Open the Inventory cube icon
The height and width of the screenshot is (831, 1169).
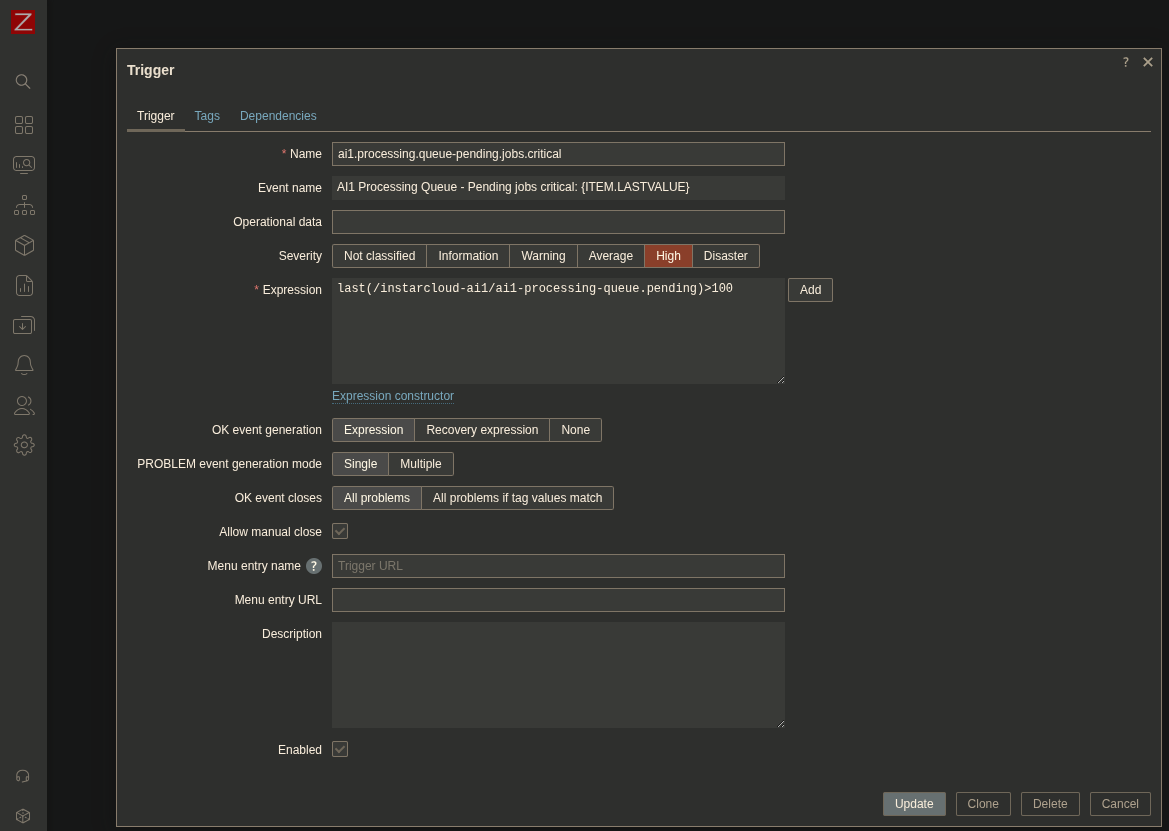[24, 245]
